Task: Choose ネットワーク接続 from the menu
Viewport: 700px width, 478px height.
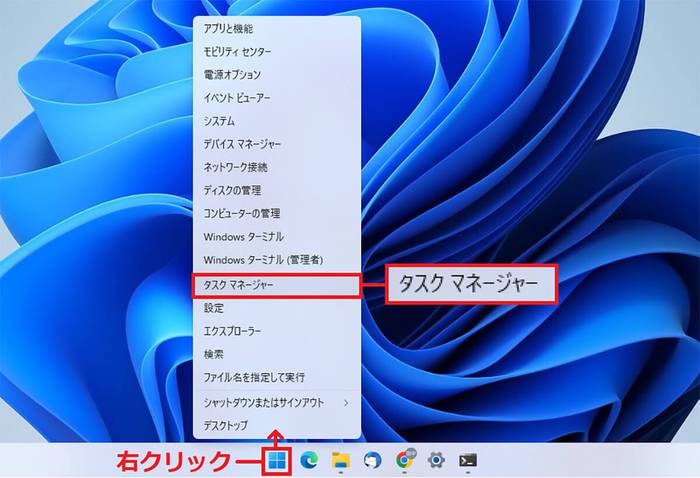Action: (277, 167)
